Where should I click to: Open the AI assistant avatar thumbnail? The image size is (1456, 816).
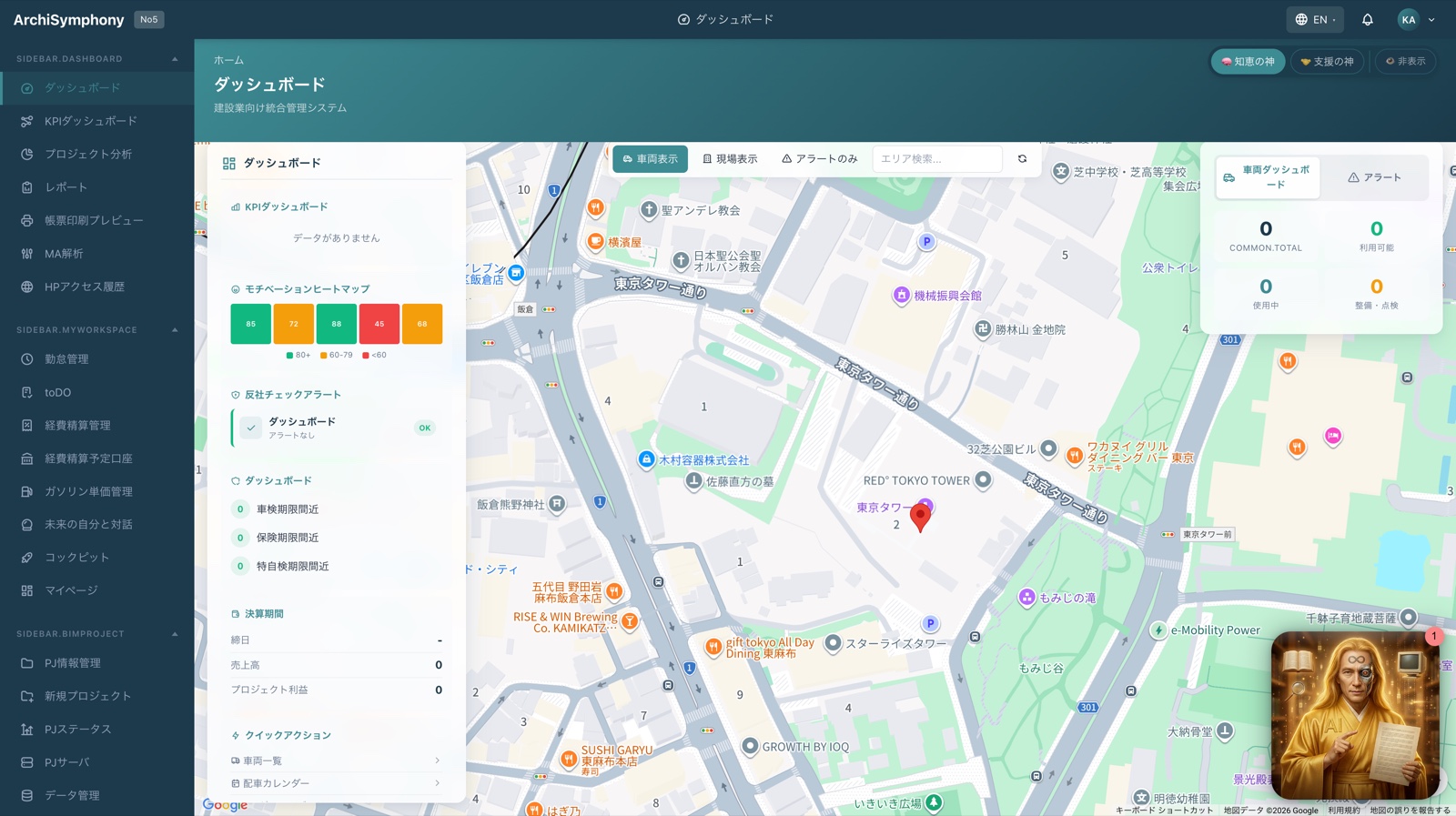point(1355,715)
